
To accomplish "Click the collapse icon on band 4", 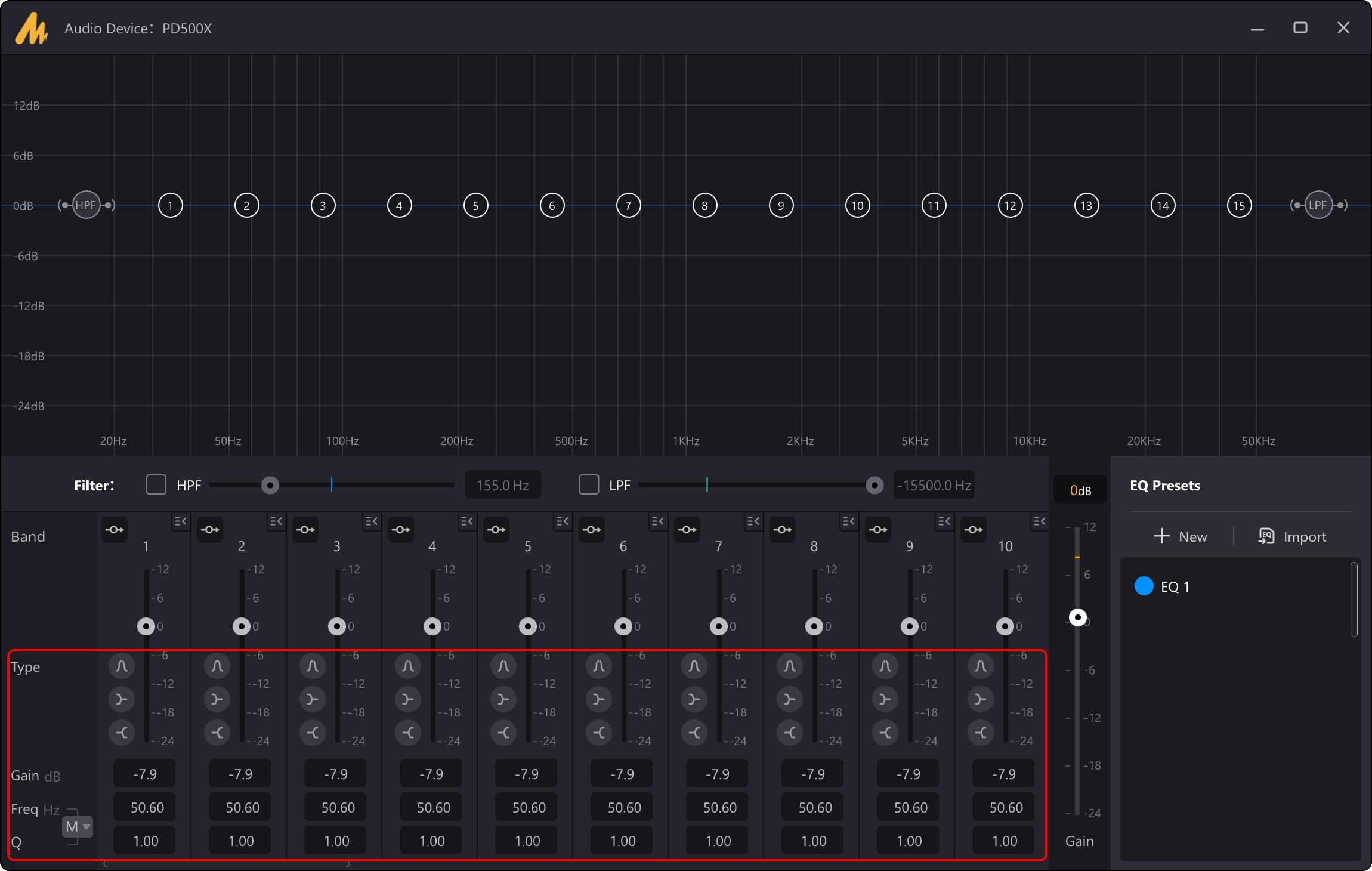I will [x=467, y=521].
